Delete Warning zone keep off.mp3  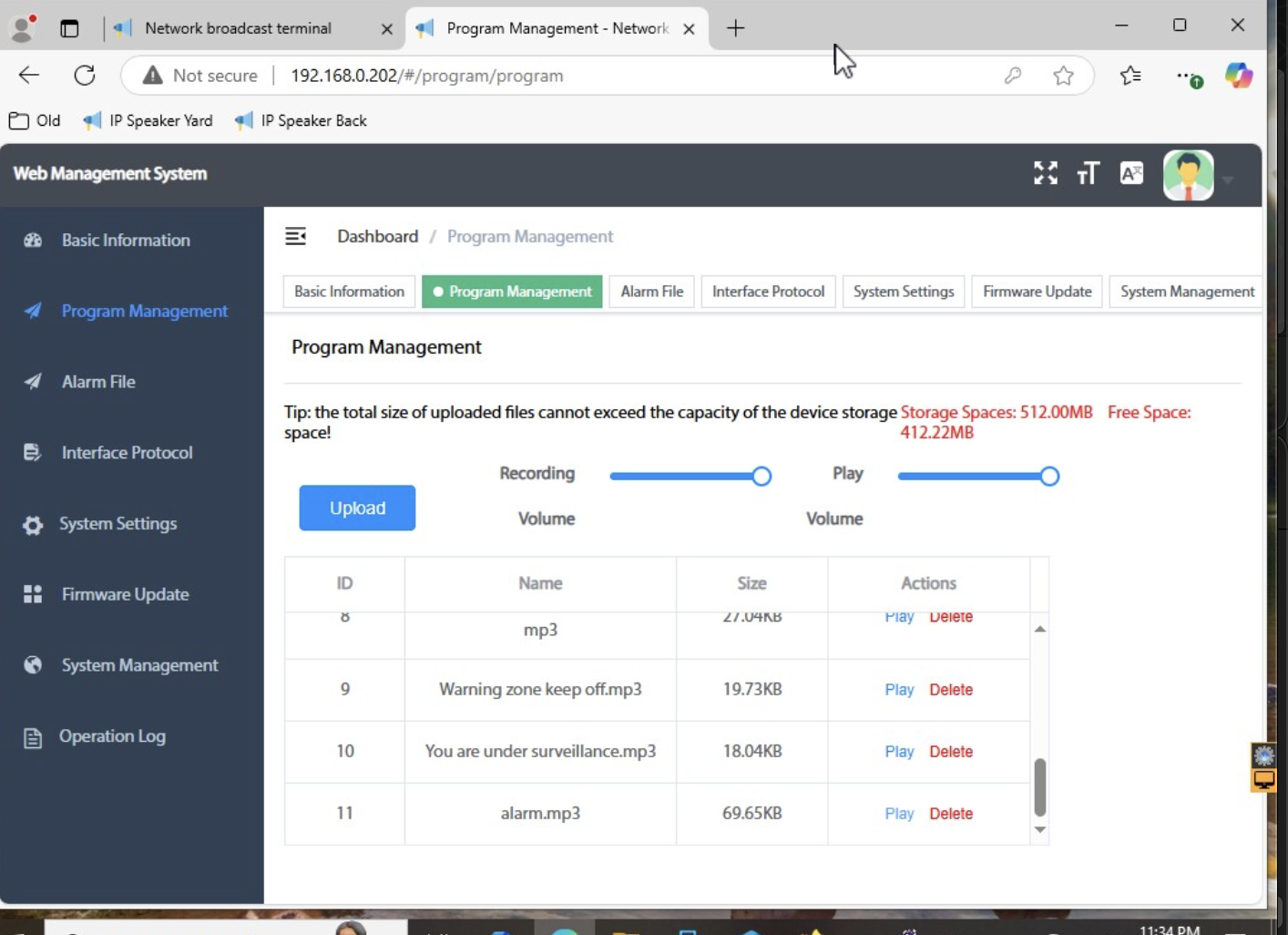click(x=951, y=690)
